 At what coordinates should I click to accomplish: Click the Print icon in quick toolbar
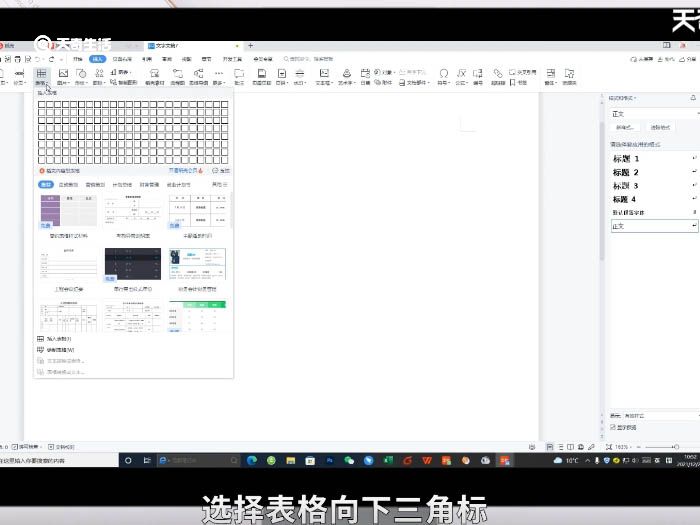[x=18, y=59]
